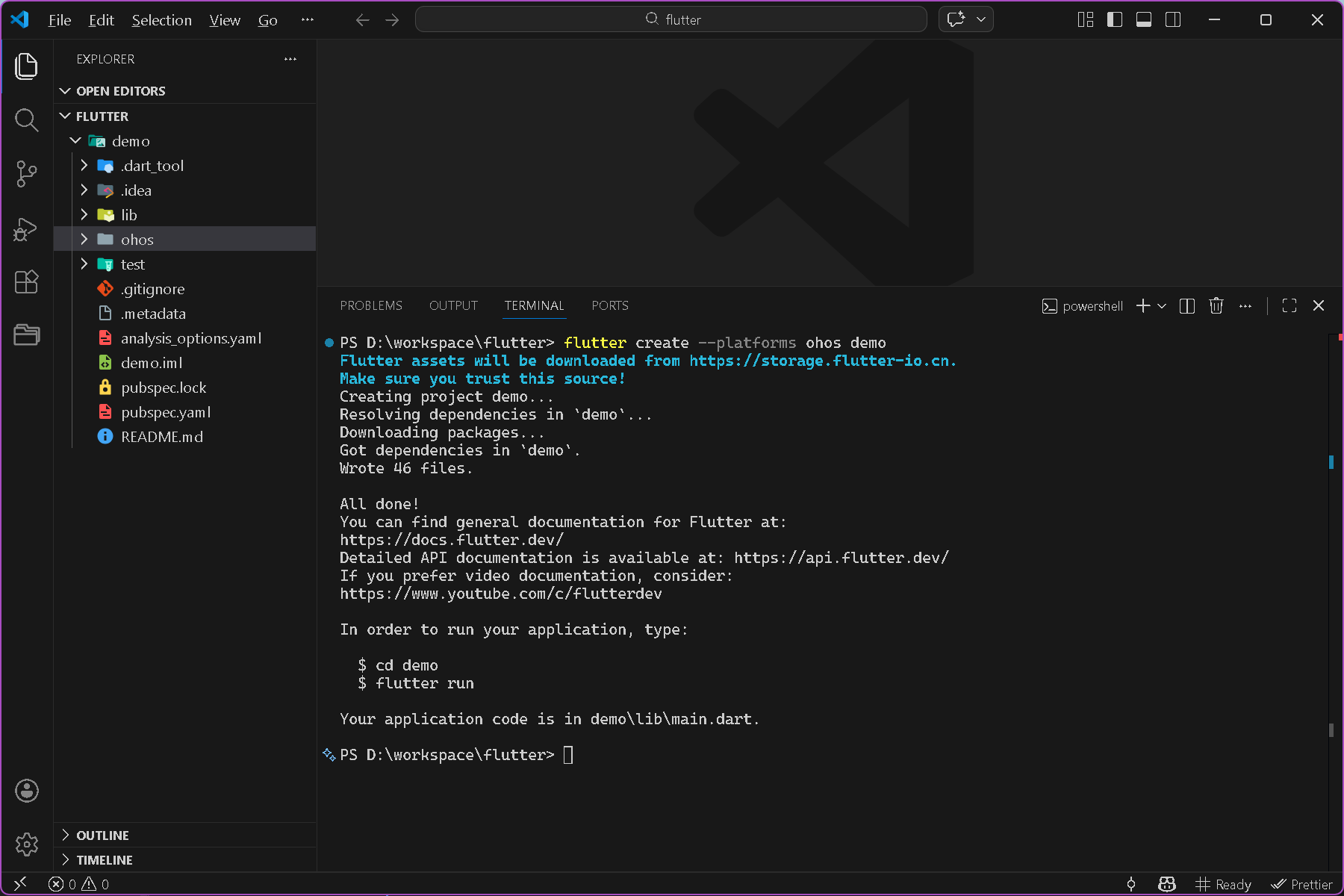Toggle the Secondary Side Bar visibility
Viewport: 1344px width, 896px height.
point(1173,19)
